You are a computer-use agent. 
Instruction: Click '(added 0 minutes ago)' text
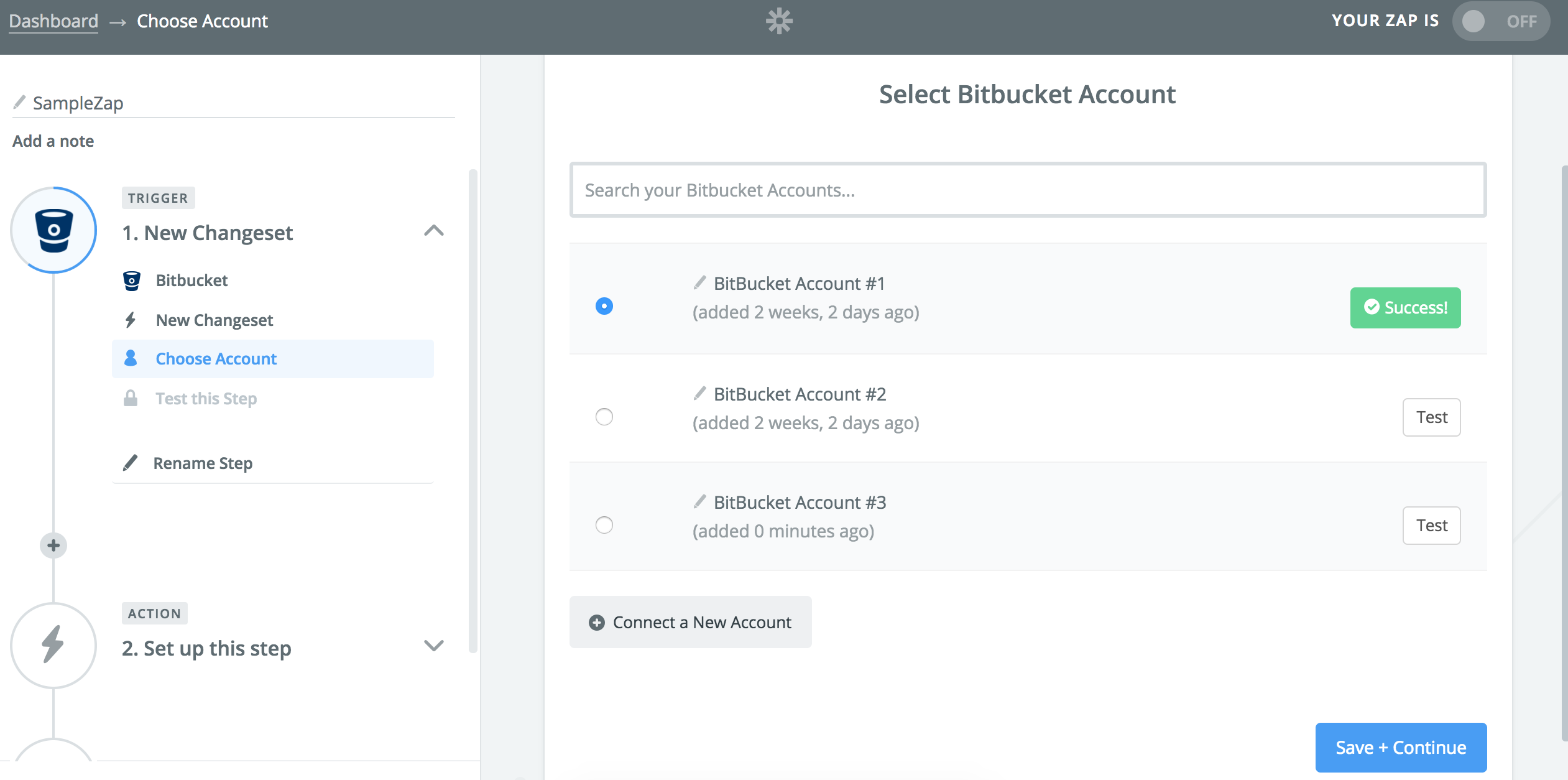click(x=783, y=531)
